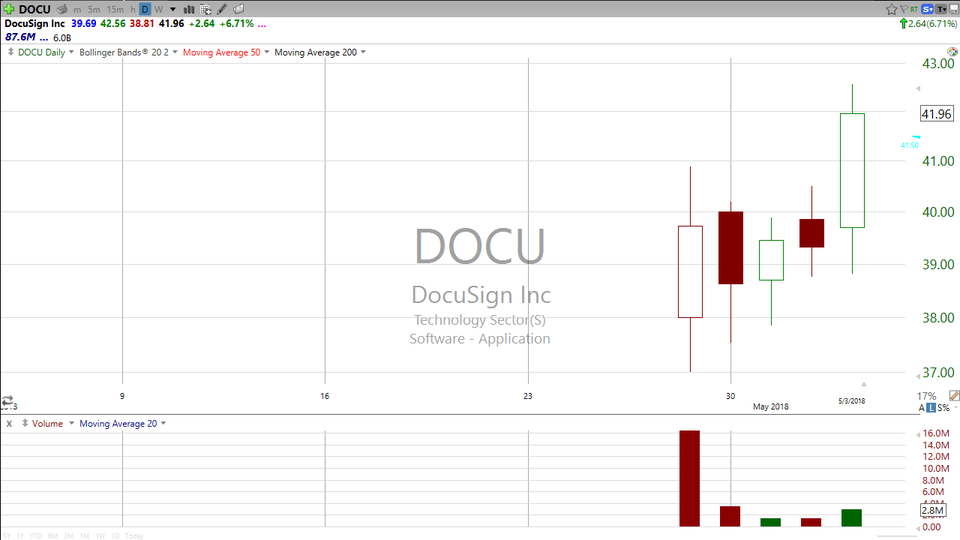
Task: Select the 1M range
Action: click(x=84, y=536)
